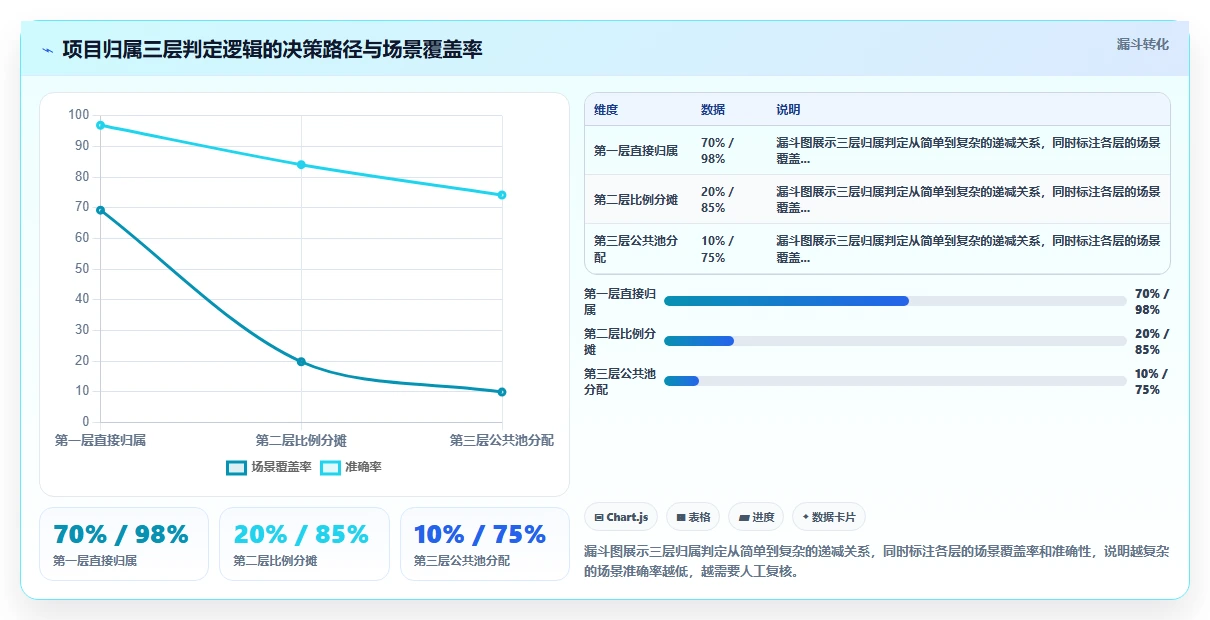The image size is (1210, 620).
Task: Click the 70% / 98% table cell
Action: [x=718, y=151]
